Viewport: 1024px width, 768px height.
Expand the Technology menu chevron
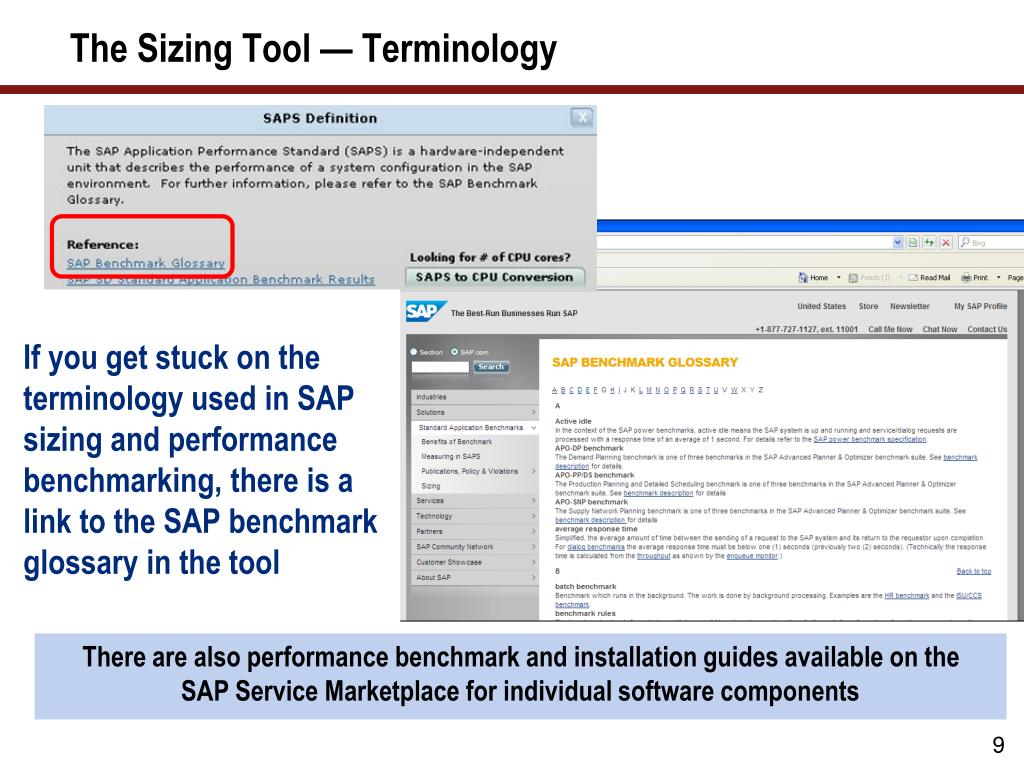(533, 516)
